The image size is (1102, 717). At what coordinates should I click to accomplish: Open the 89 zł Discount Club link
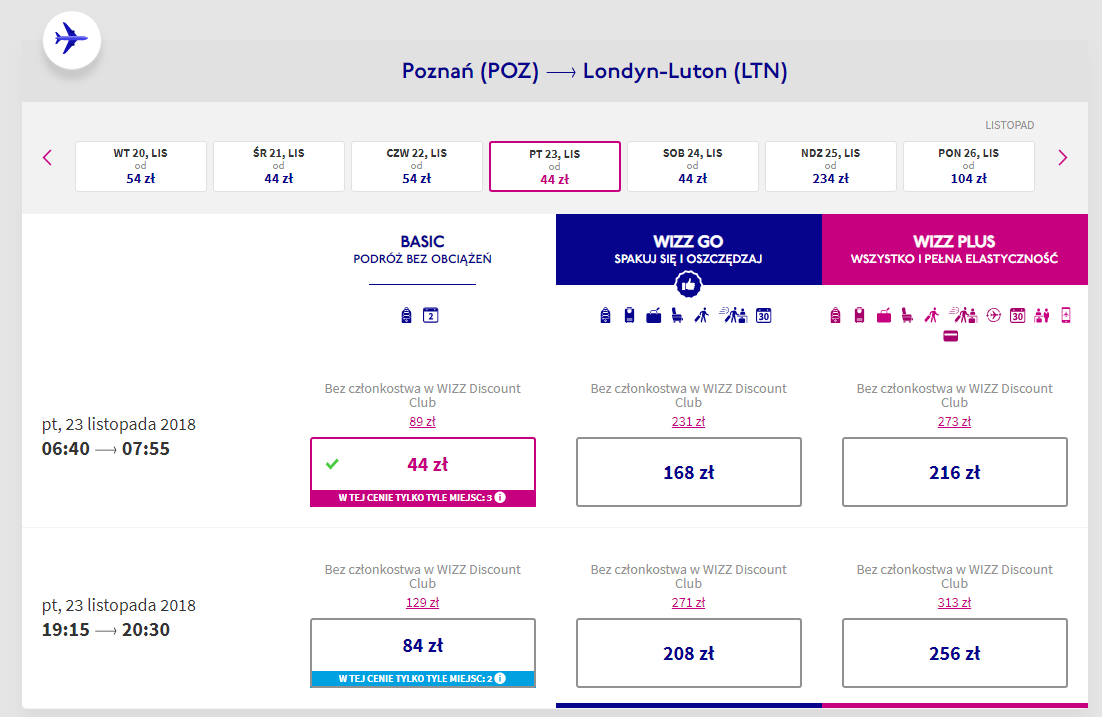422,422
